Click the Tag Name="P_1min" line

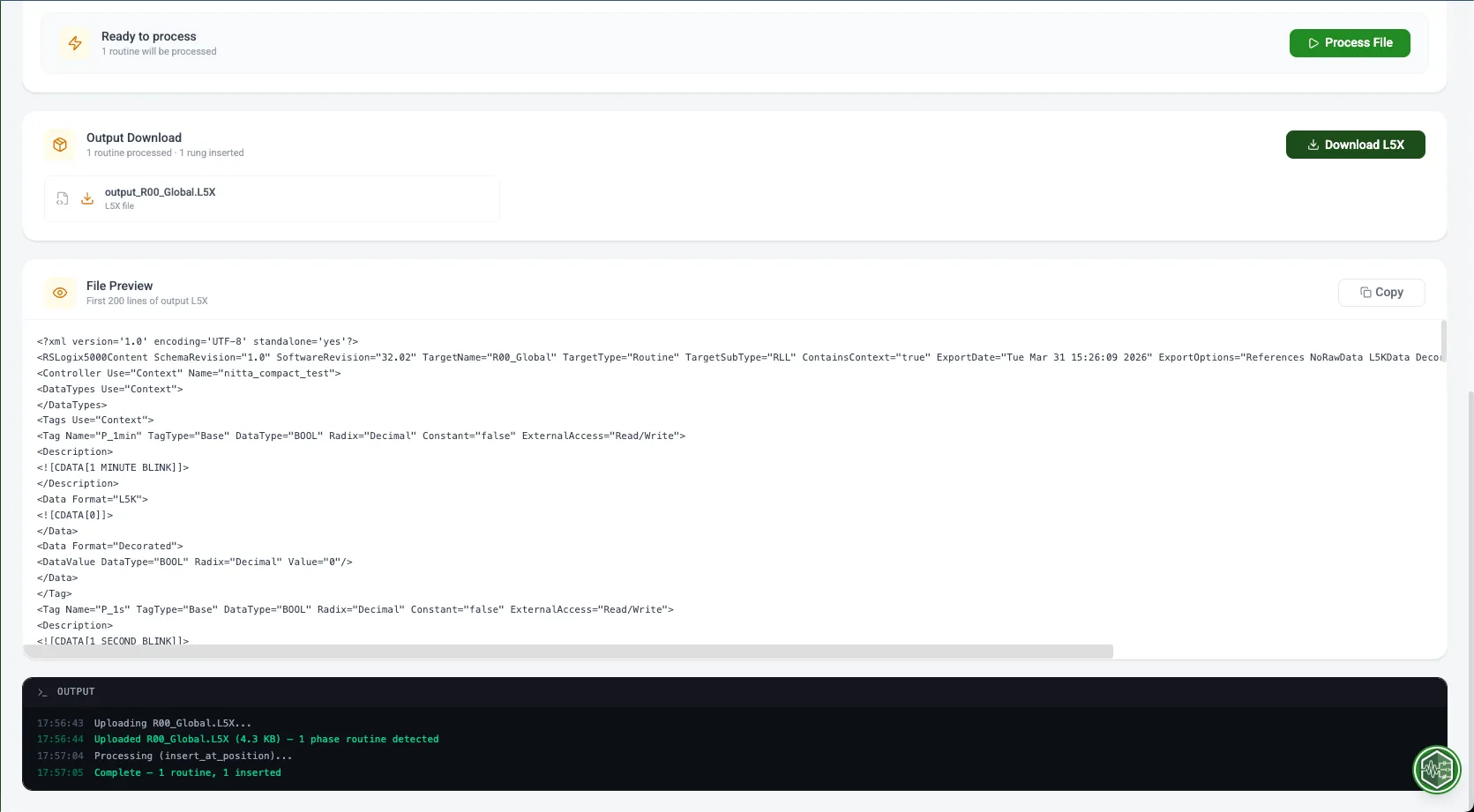click(x=361, y=436)
